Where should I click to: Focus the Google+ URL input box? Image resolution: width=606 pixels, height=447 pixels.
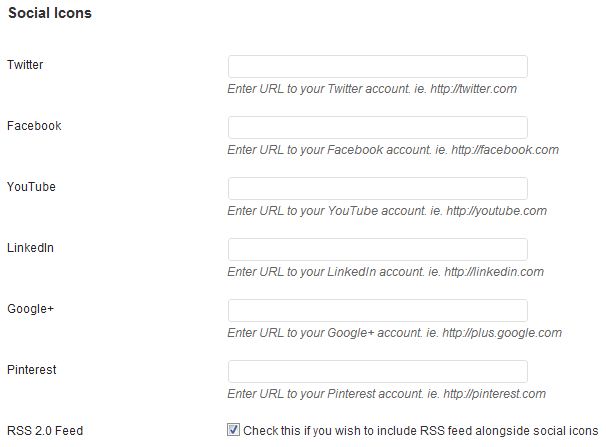pos(377,311)
